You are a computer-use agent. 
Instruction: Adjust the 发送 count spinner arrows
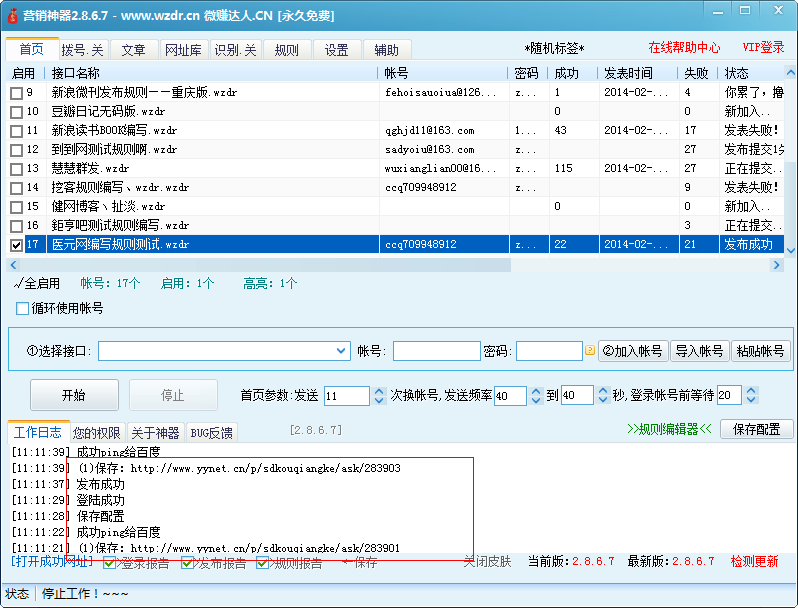[x=361, y=396]
